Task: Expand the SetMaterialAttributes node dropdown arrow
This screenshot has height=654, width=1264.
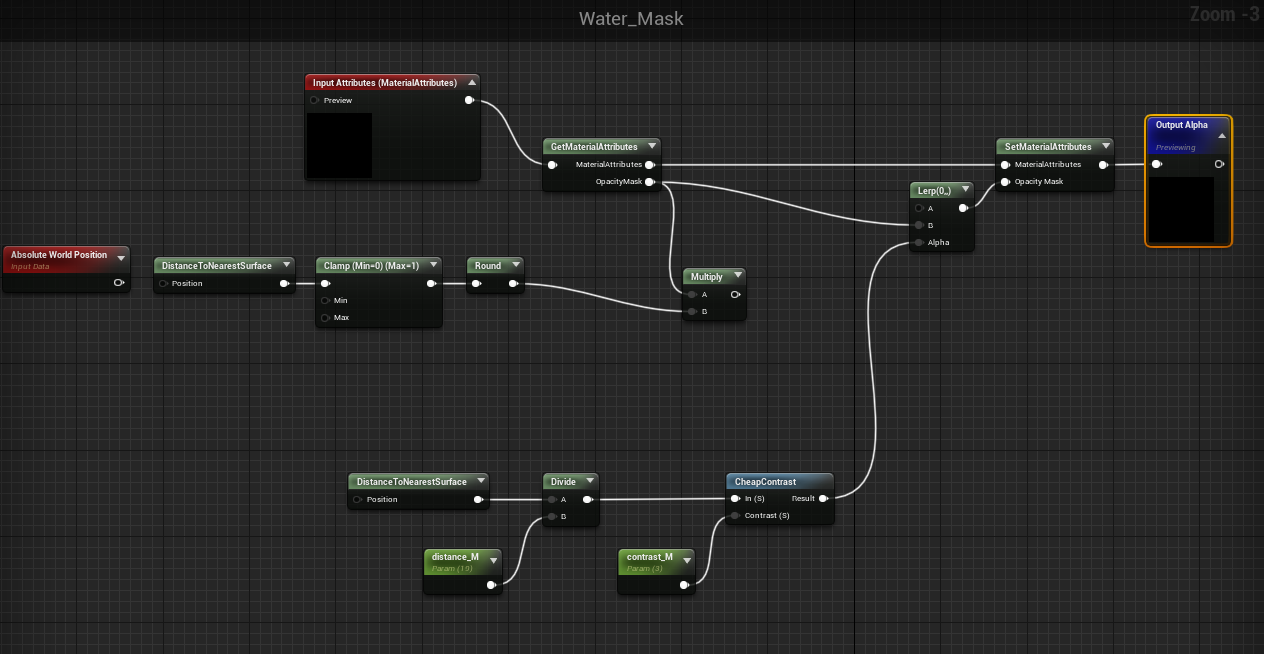Action: tap(1106, 146)
